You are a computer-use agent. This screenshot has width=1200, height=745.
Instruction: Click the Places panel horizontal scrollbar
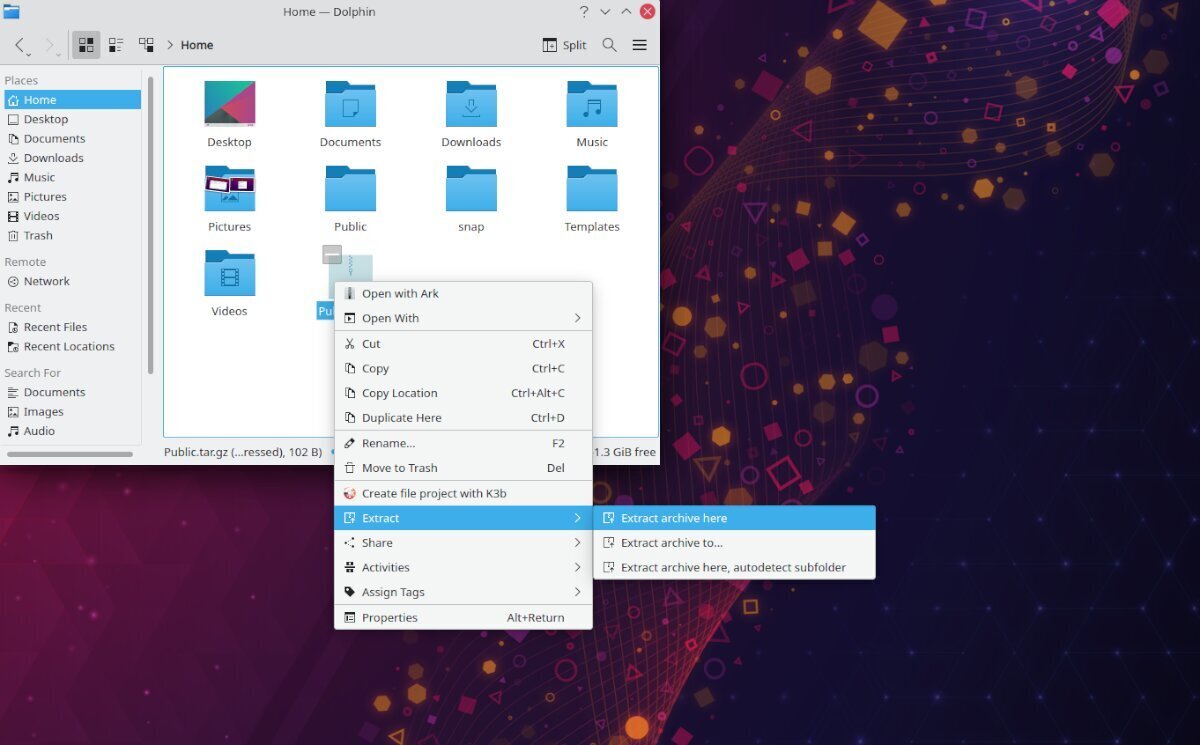[x=70, y=454]
